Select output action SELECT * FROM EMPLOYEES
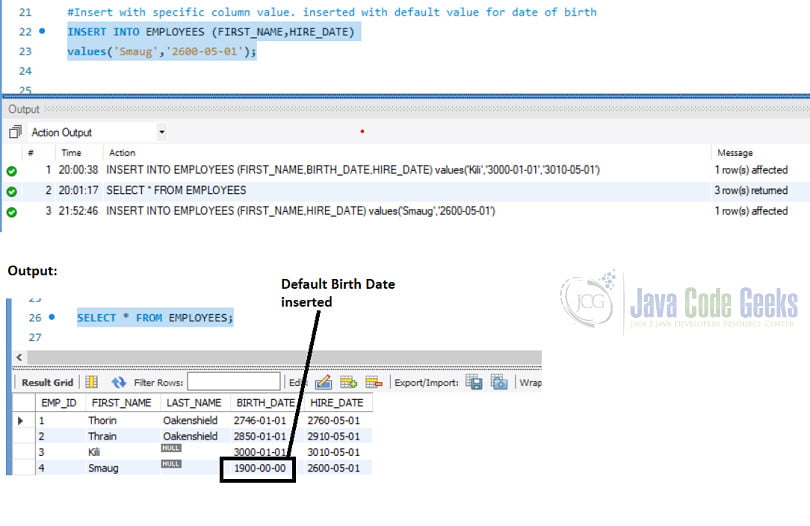This screenshot has width=810, height=526. [176, 191]
